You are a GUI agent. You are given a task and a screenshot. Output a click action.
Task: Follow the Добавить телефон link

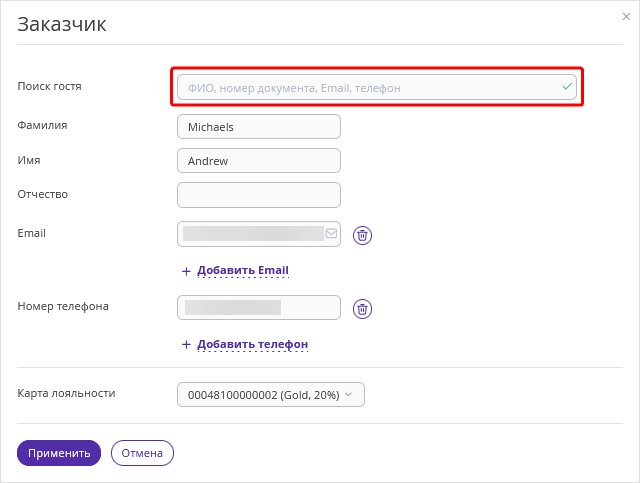(253, 344)
